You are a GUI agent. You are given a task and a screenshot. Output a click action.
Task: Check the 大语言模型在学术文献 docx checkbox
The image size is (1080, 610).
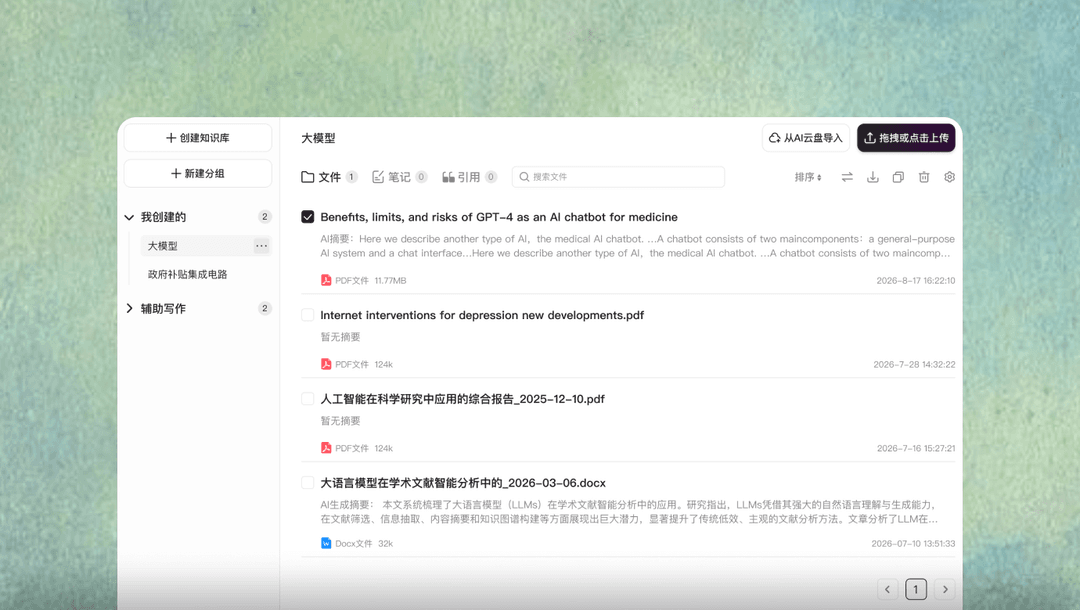[x=308, y=483]
